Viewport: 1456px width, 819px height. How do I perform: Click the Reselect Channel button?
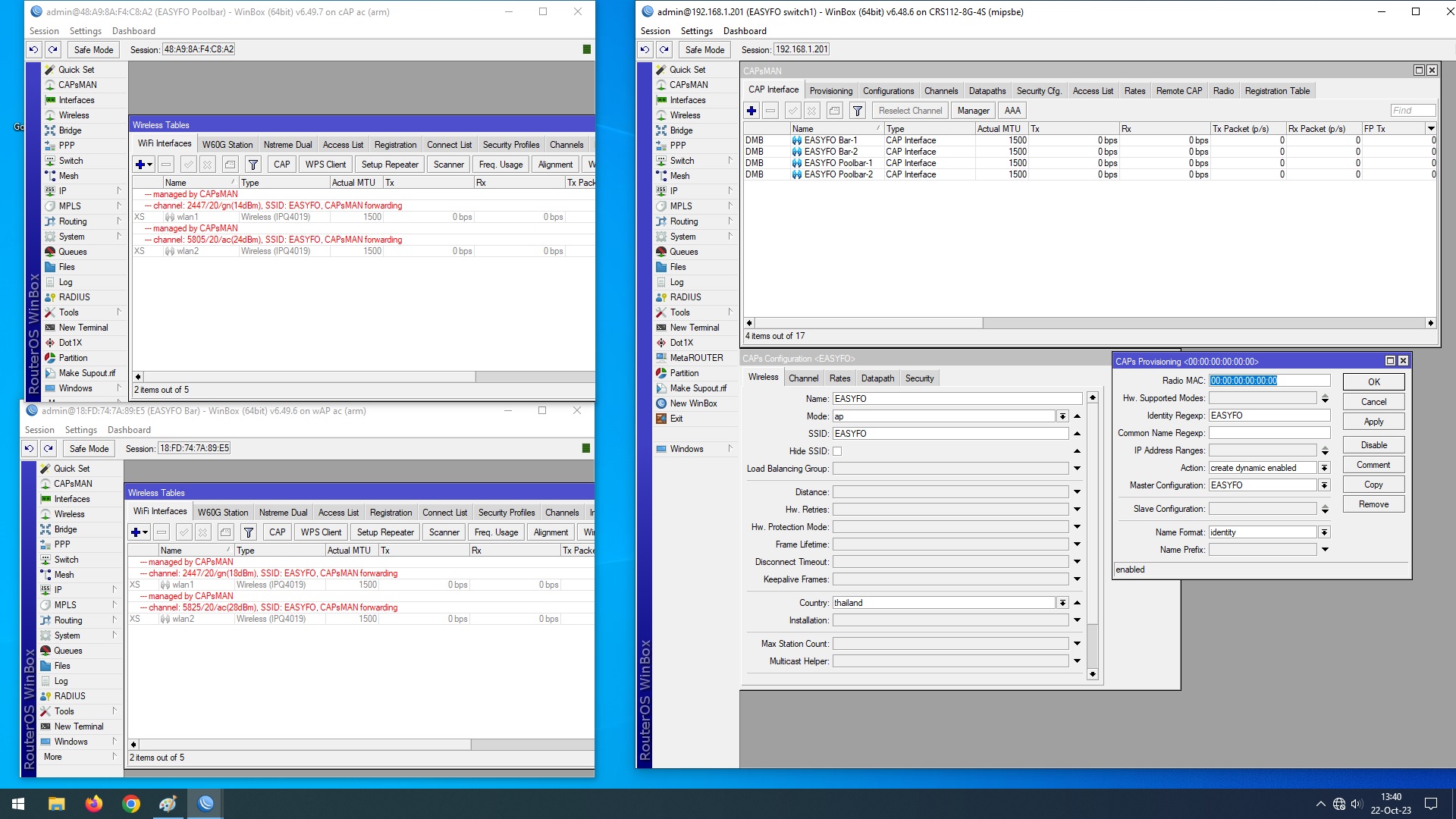909,111
